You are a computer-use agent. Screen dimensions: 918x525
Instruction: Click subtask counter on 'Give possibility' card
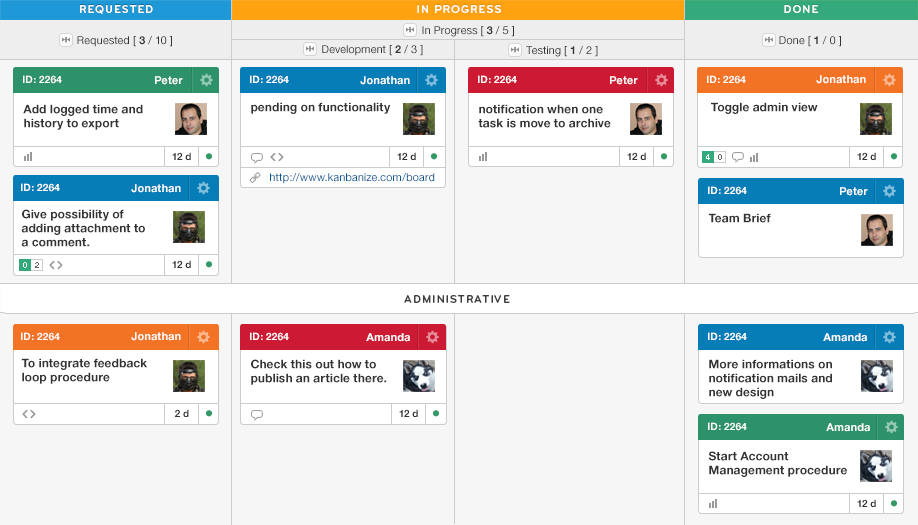[31, 265]
